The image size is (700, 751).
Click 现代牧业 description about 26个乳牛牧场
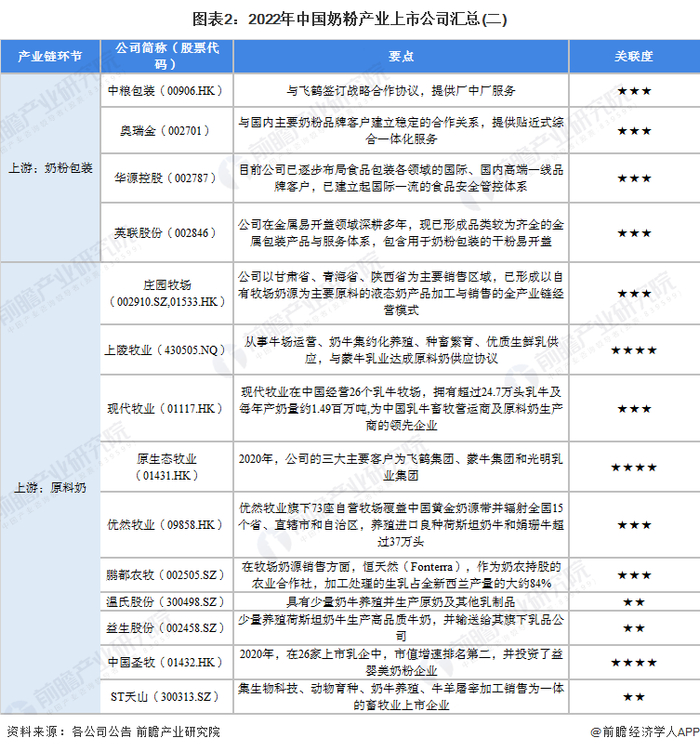[401, 409]
